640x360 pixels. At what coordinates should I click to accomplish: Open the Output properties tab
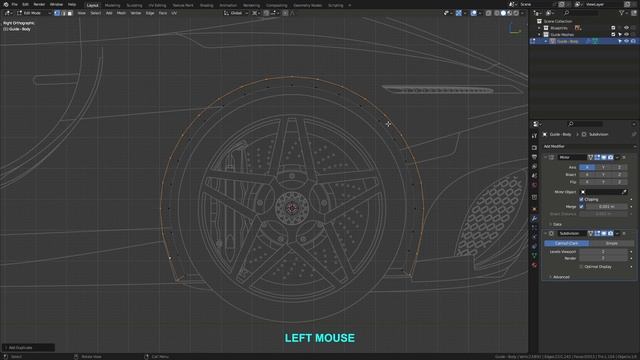(x=534, y=157)
